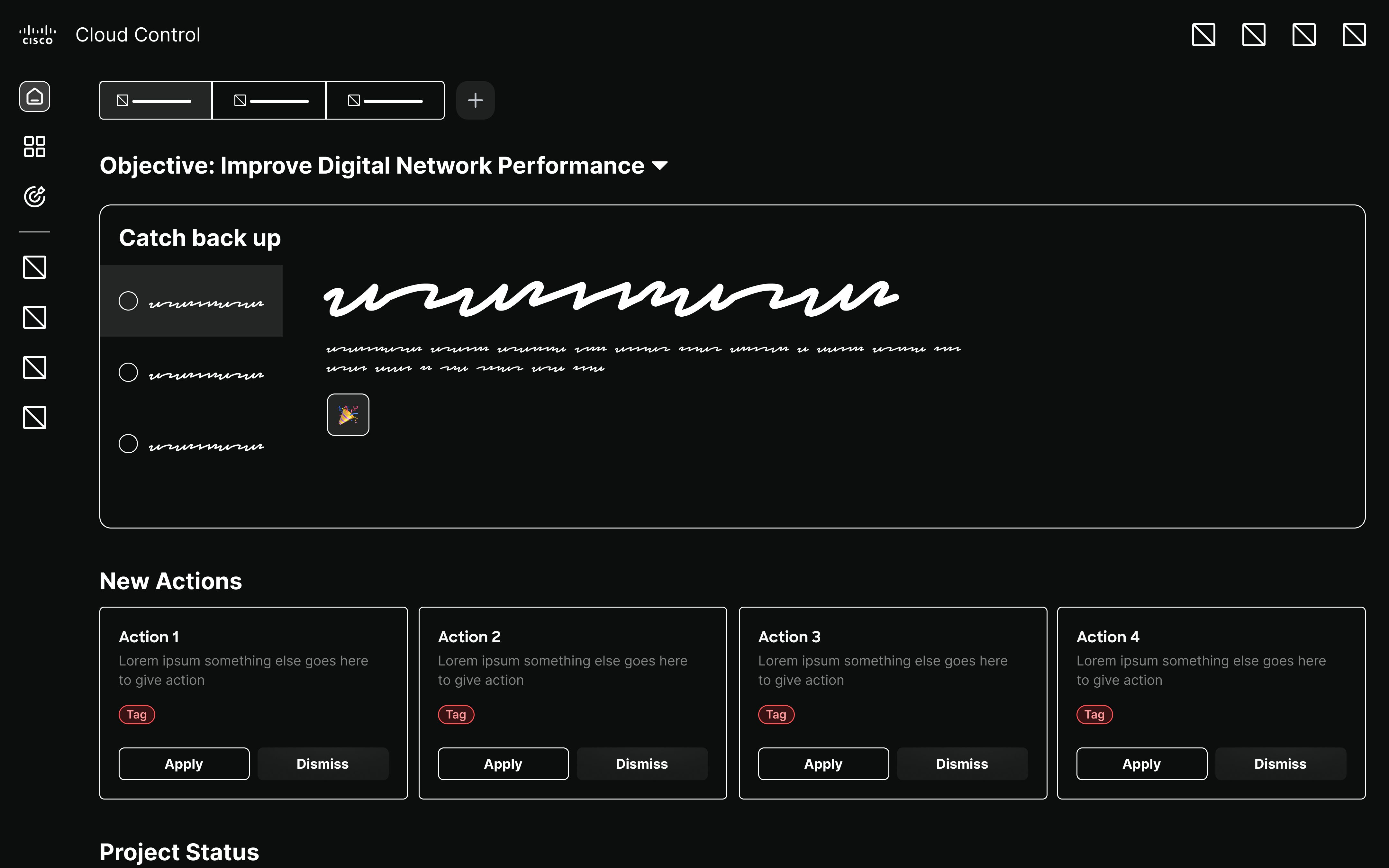Click the Tag pill on Action 2
This screenshot has height=868, width=1389.
coord(455,714)
